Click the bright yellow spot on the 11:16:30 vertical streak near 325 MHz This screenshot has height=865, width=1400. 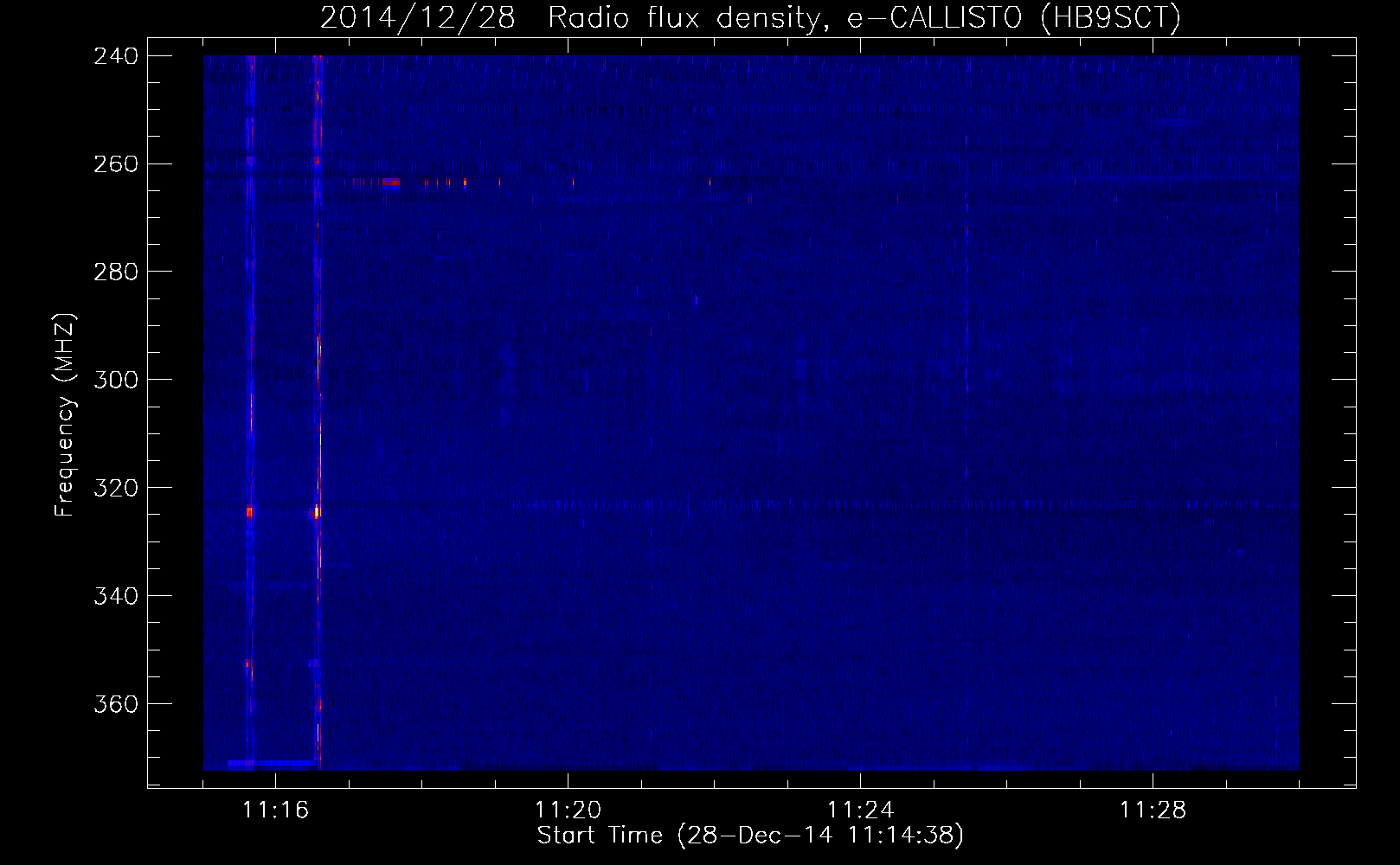point(317,512)
